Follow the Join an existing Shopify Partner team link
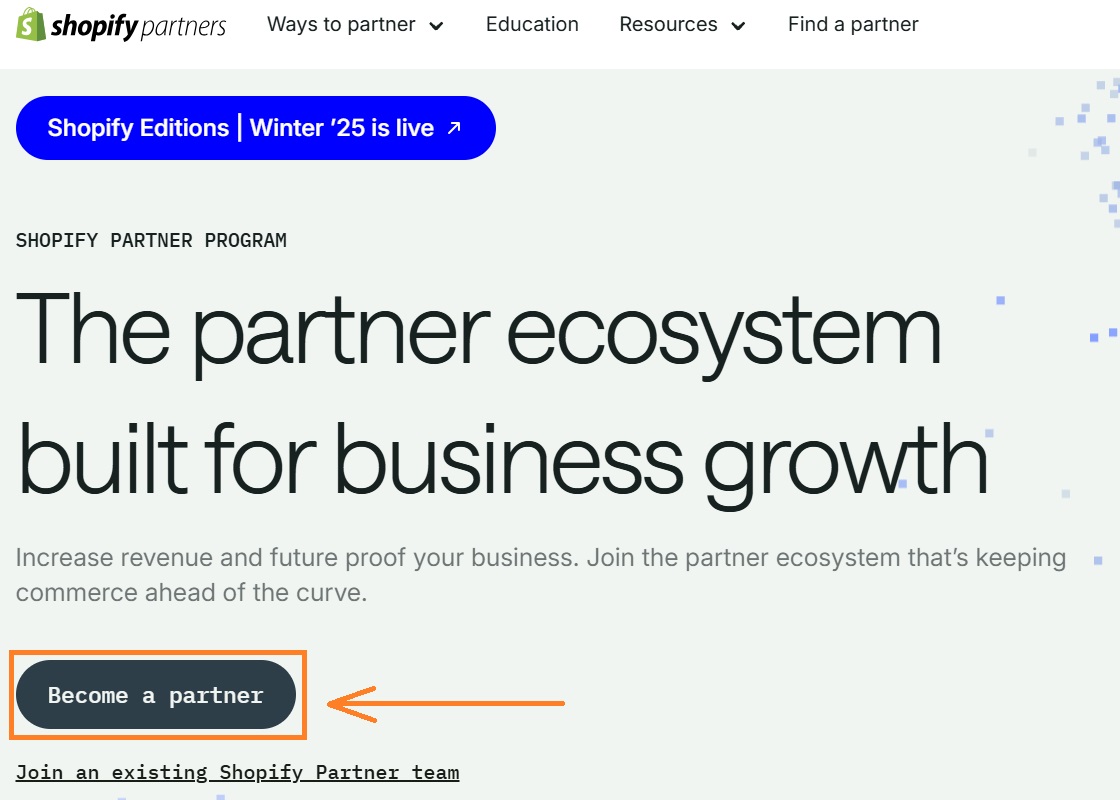The image size is (1120, 800). (238, 771)
